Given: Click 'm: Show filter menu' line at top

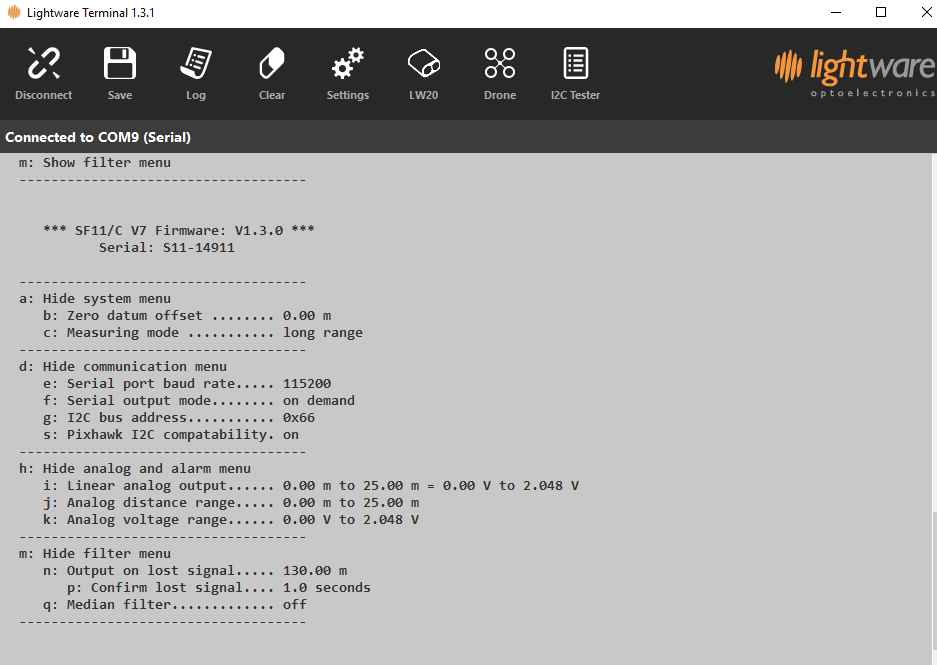Looking at the screenshot, I should tap(94, 163).
